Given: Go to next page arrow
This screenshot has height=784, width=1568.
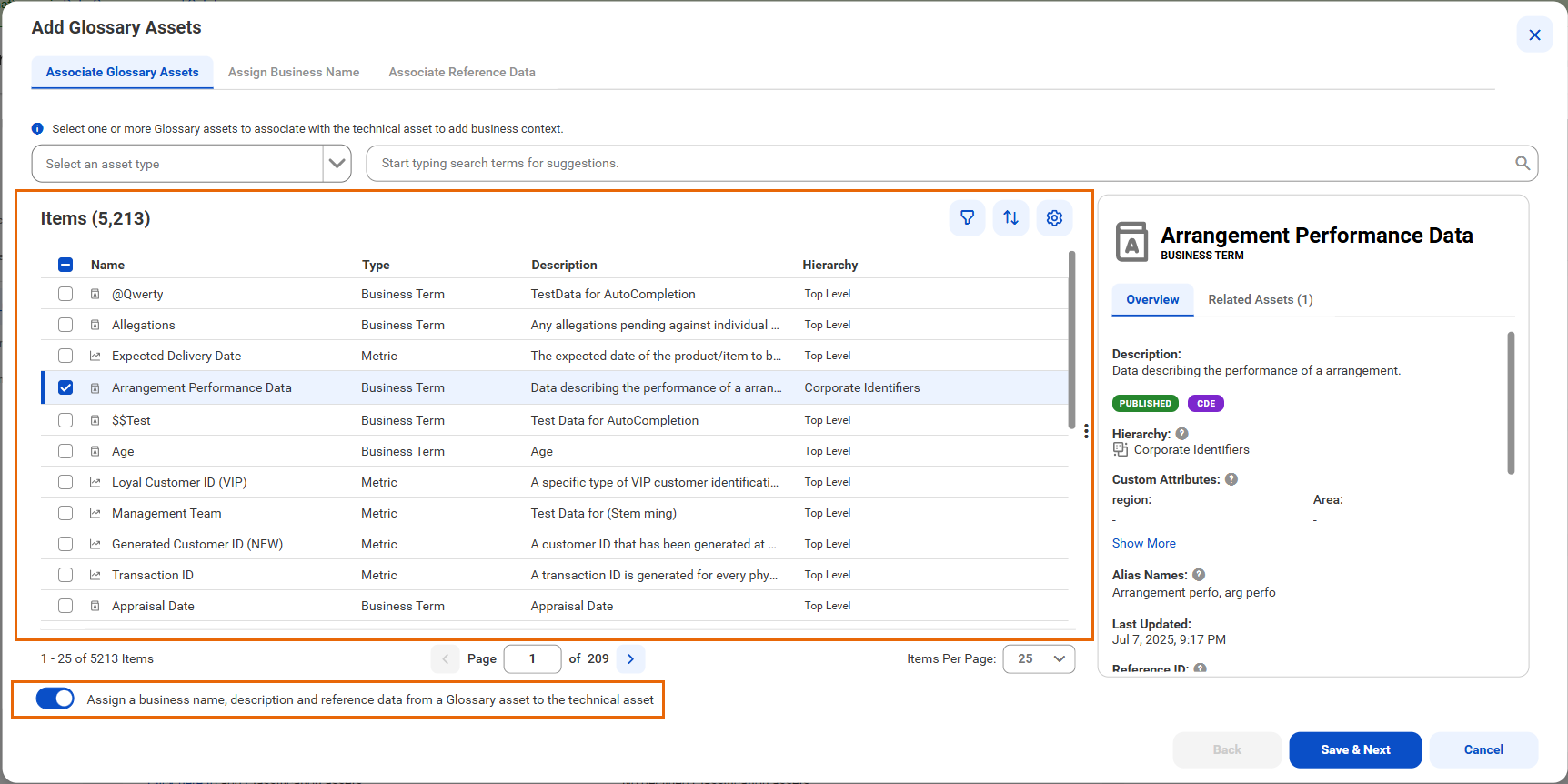Looking at the screenshot, I should click(x=630, y=658).
